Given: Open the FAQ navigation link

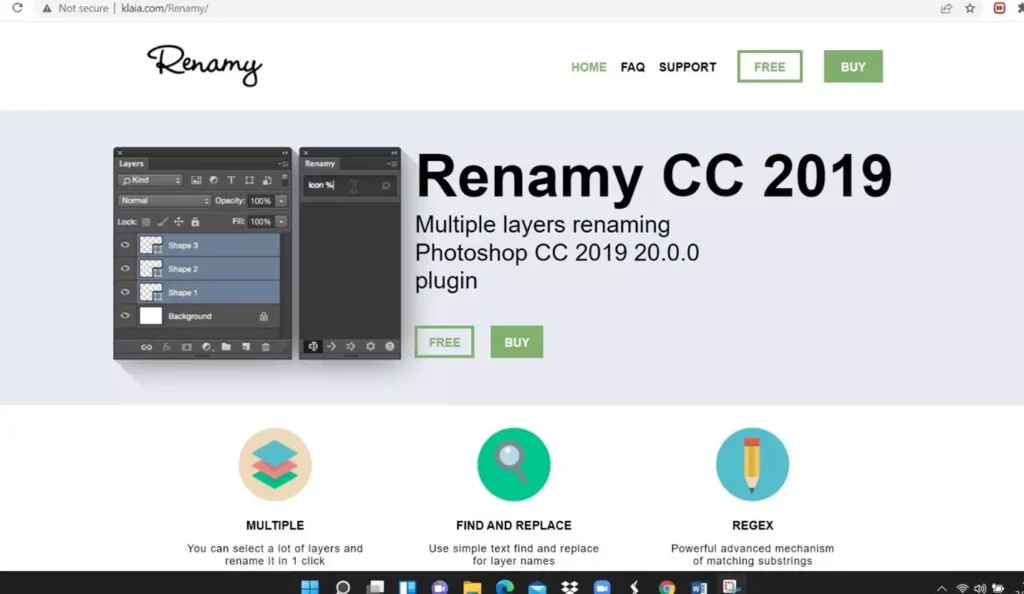Looking at the screenshot, I should [x=633, y=67].
